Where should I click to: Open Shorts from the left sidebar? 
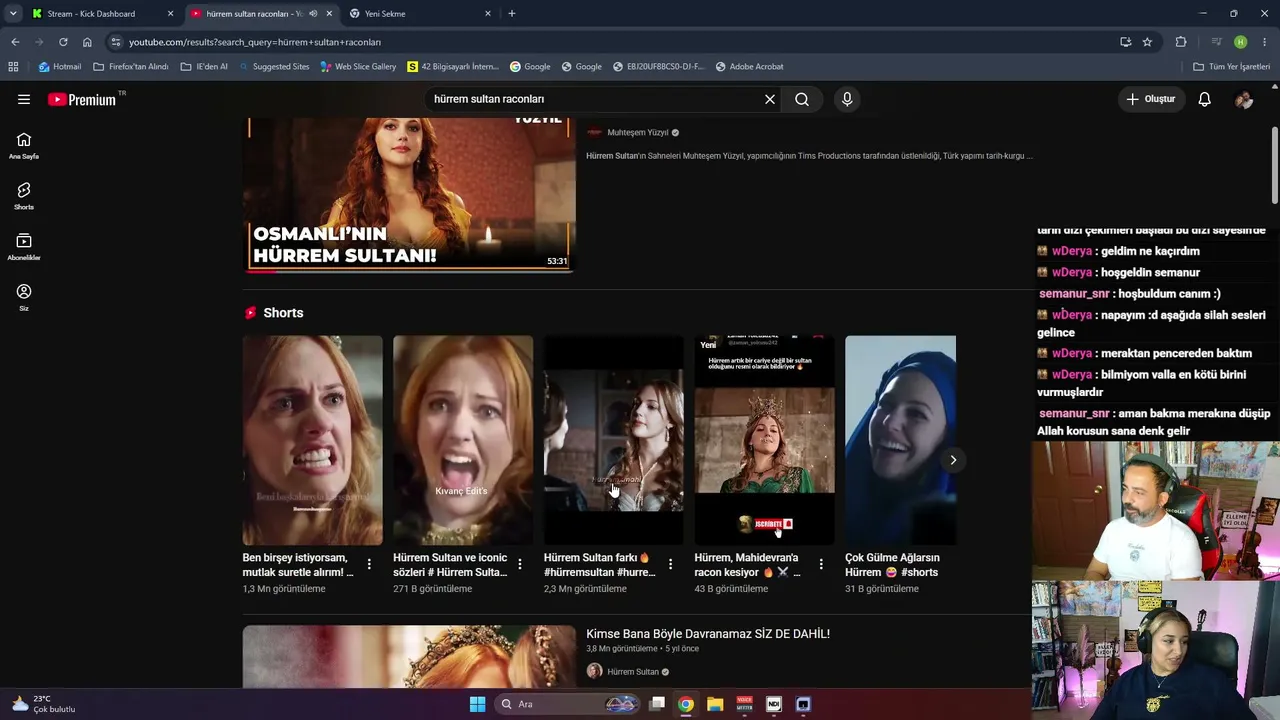click(x=24, y=196)
